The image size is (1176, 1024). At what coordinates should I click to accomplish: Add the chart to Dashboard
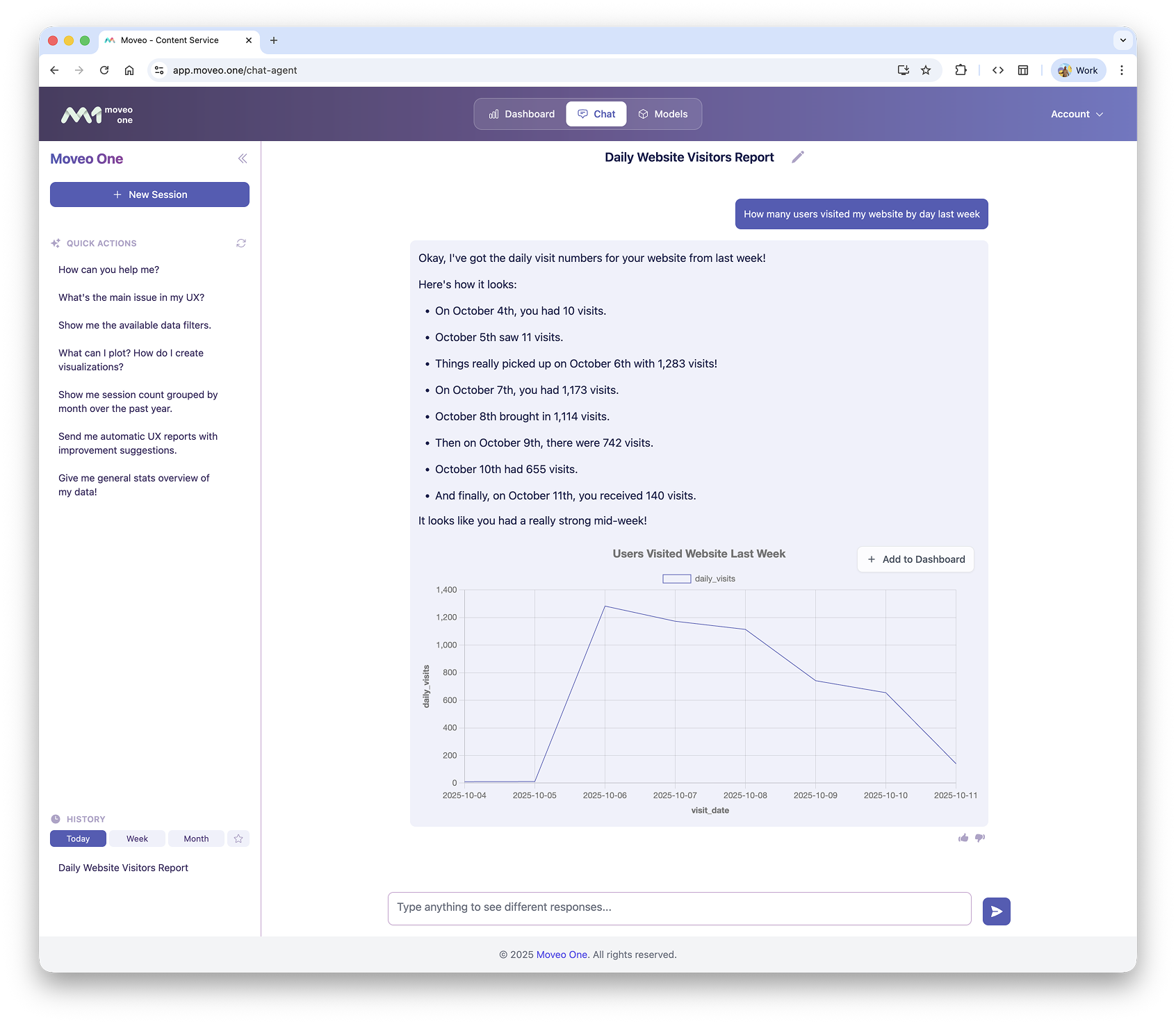[x=915, y=559]
